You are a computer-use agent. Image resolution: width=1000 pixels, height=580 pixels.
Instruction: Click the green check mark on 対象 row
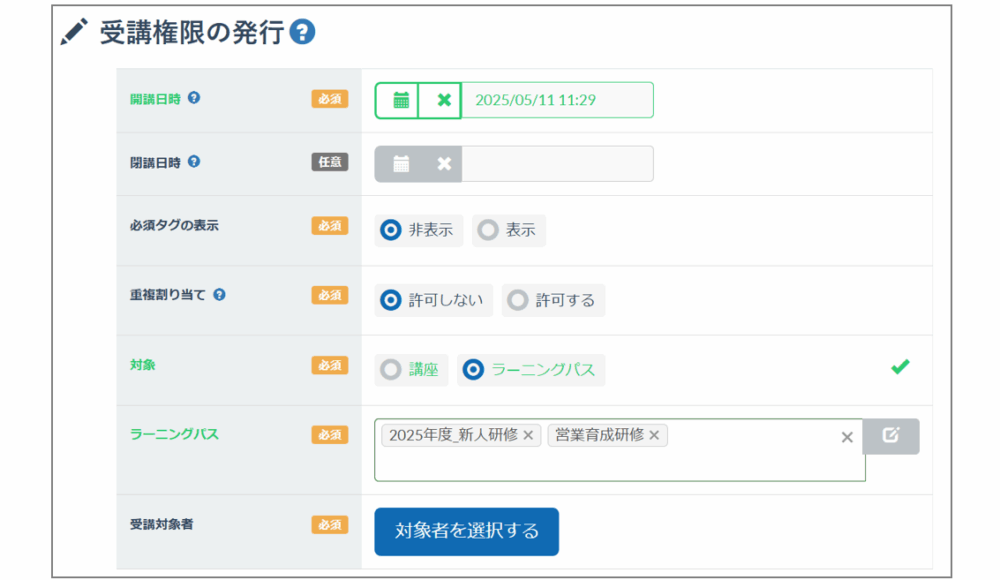pos(900,367)
